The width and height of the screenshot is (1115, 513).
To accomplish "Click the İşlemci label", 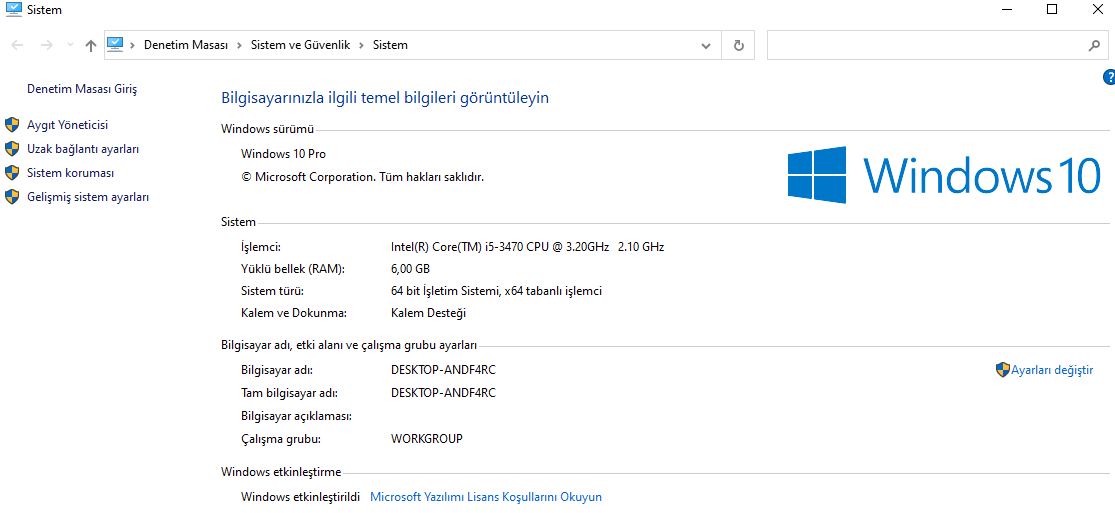I will click(261, 247).
